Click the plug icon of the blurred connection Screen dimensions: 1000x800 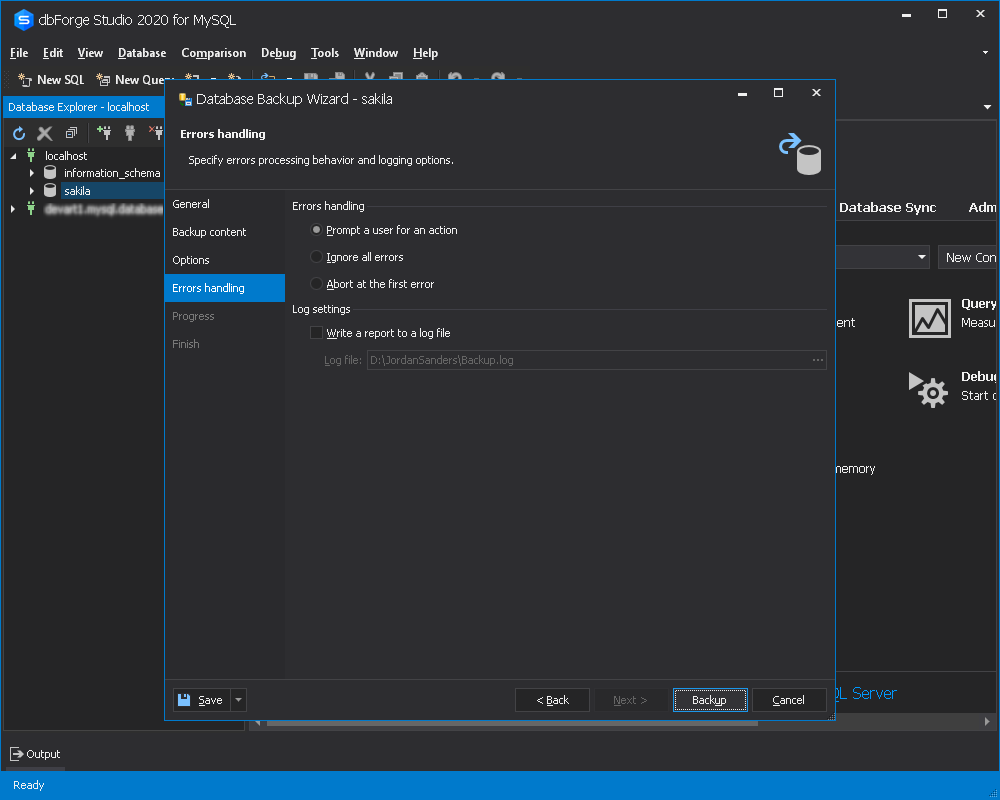point(31,208)
